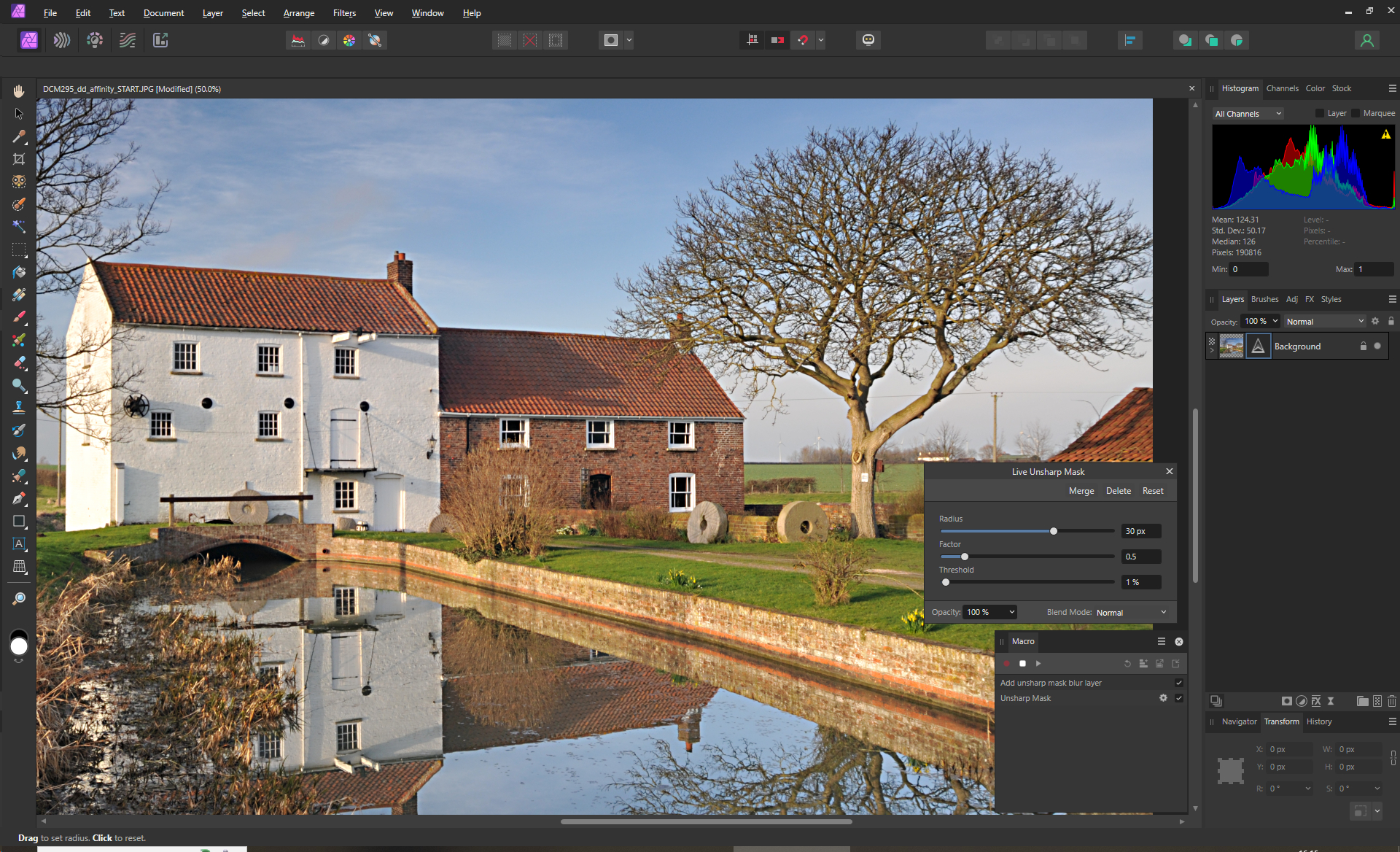
Task: Select the Selection Brush tool
Action: tap(19, 204)
